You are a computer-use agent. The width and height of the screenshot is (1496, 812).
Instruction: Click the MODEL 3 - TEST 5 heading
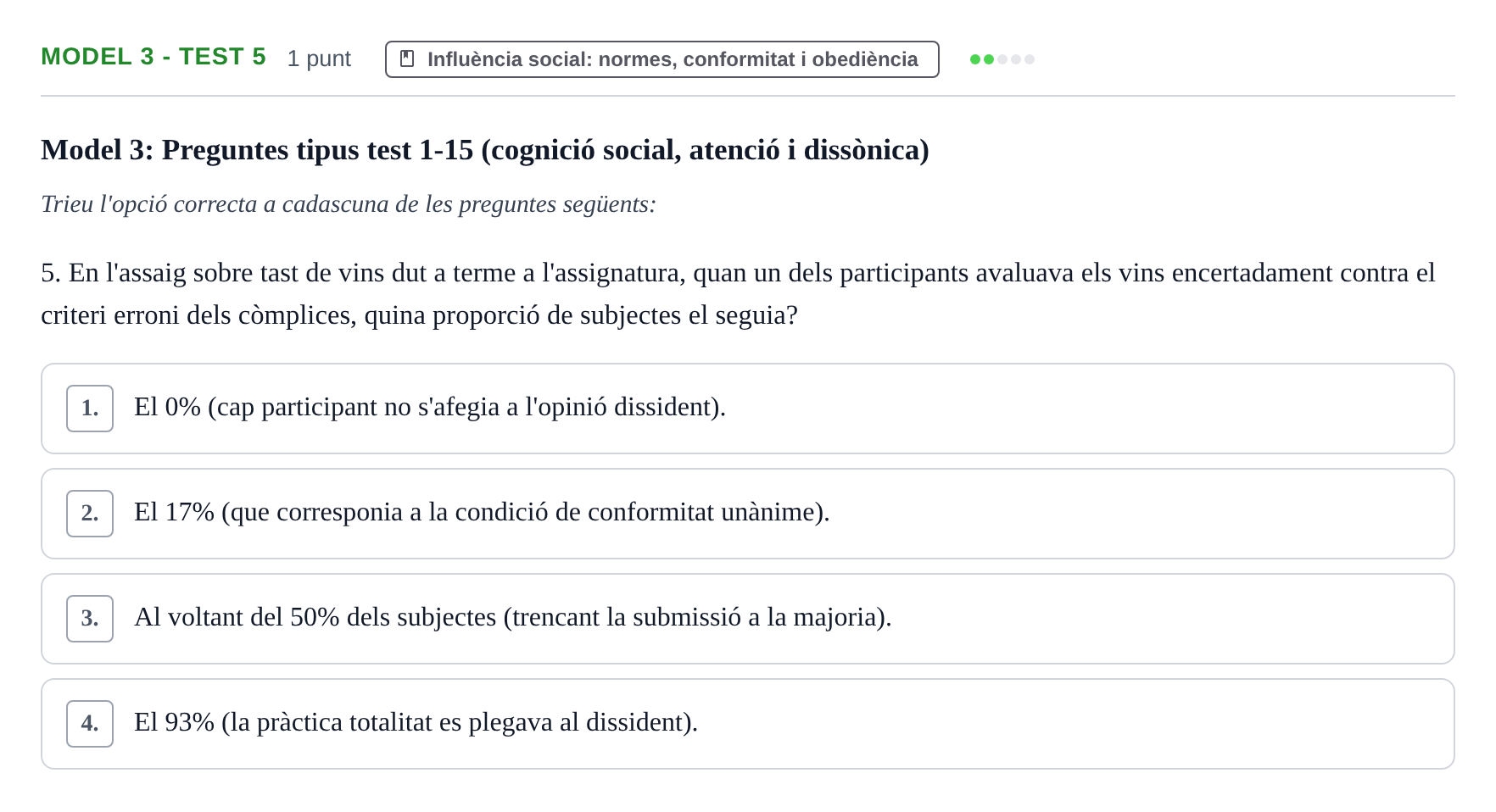pyautogui.click(x=154, y=57)
